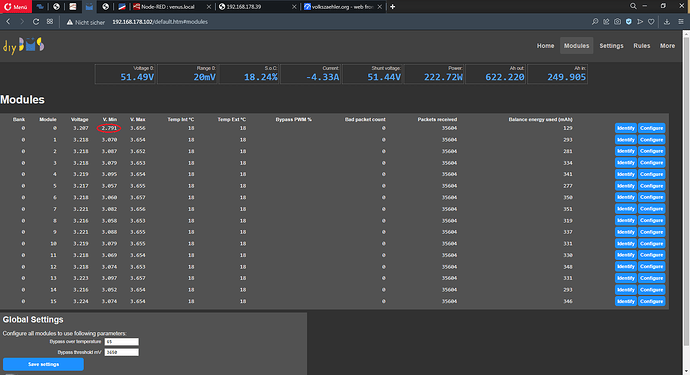Take a snapshot with camera icon

[617, 22]
